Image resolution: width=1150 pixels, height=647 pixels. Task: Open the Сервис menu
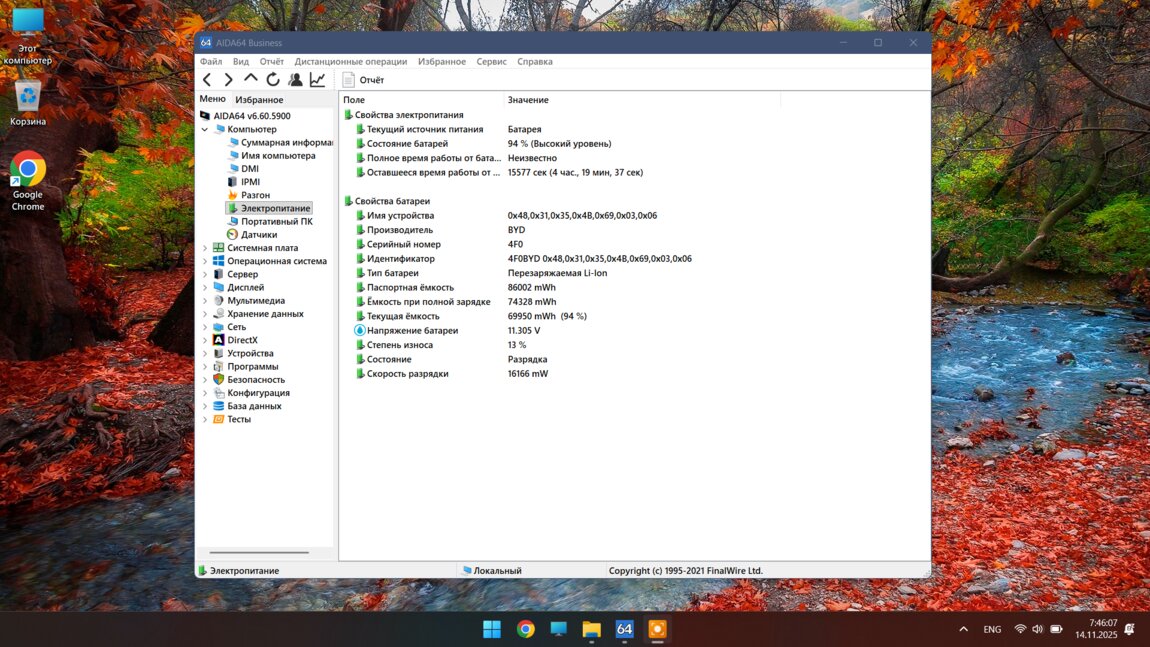point(491,62)
